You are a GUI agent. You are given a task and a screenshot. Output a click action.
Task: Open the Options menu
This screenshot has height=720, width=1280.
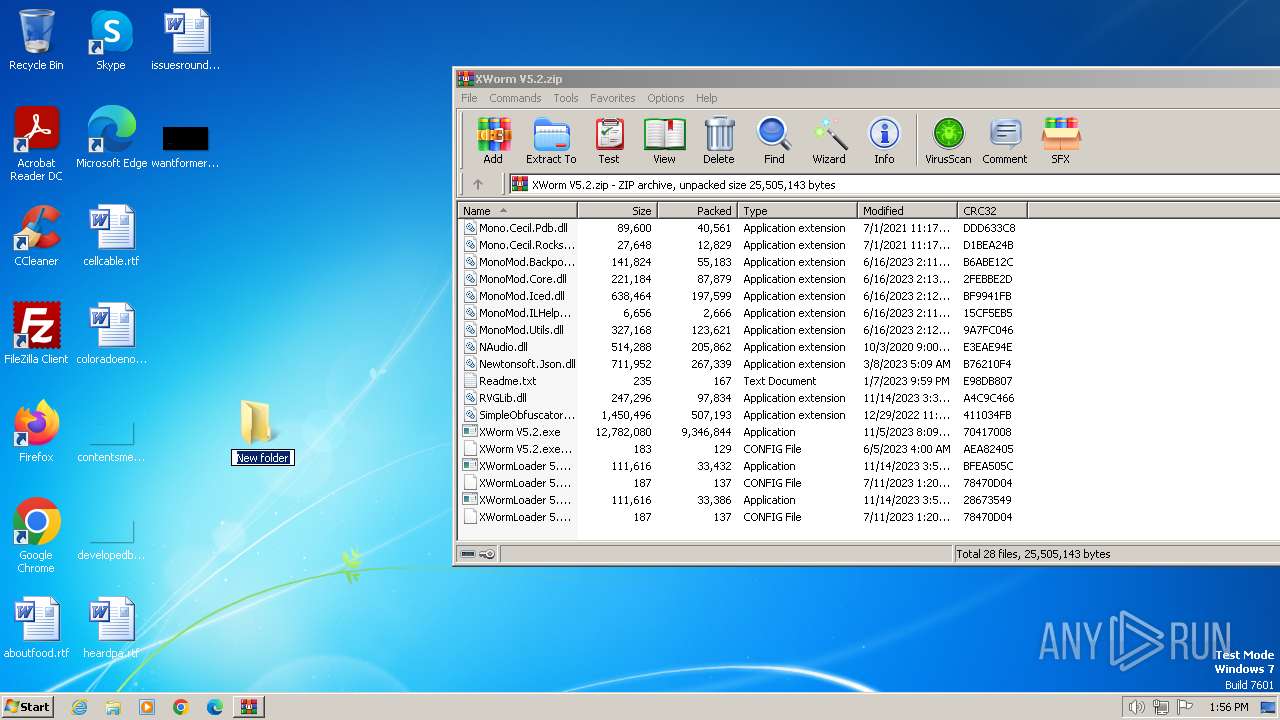pos(666,98)
